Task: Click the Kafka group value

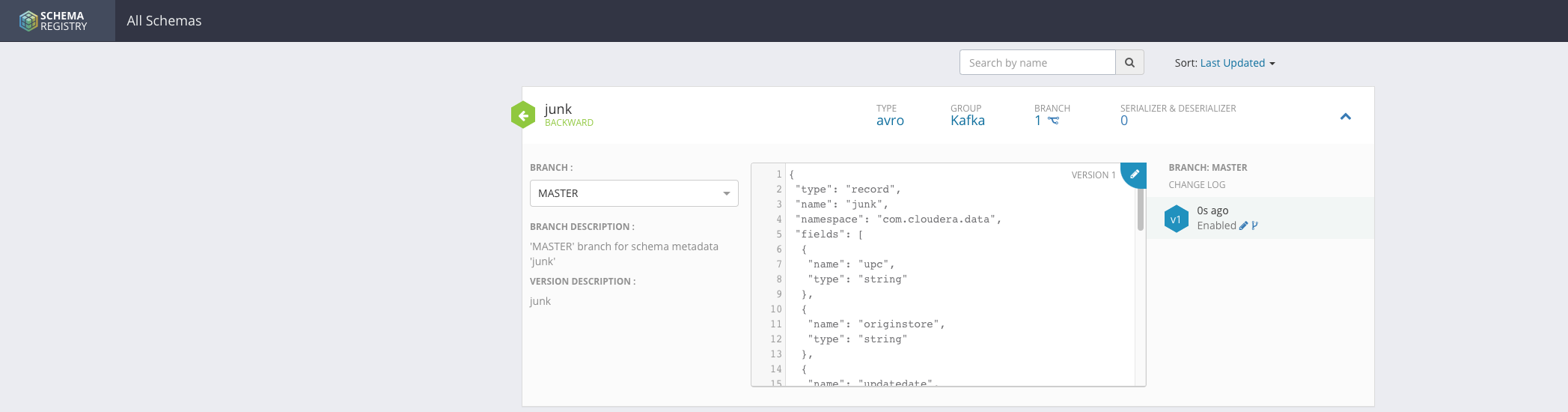Action: (967, 121)
